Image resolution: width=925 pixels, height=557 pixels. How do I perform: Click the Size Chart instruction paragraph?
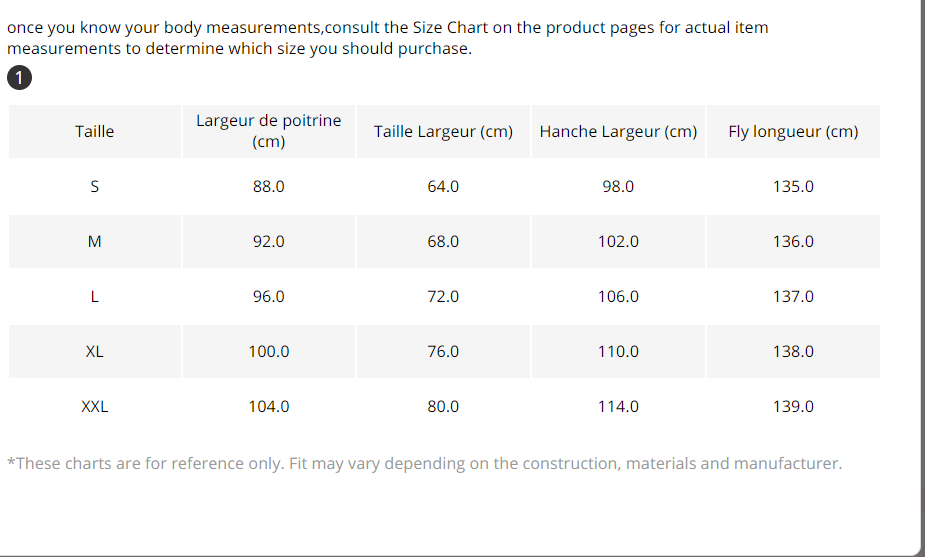click(x=387, y=38)
